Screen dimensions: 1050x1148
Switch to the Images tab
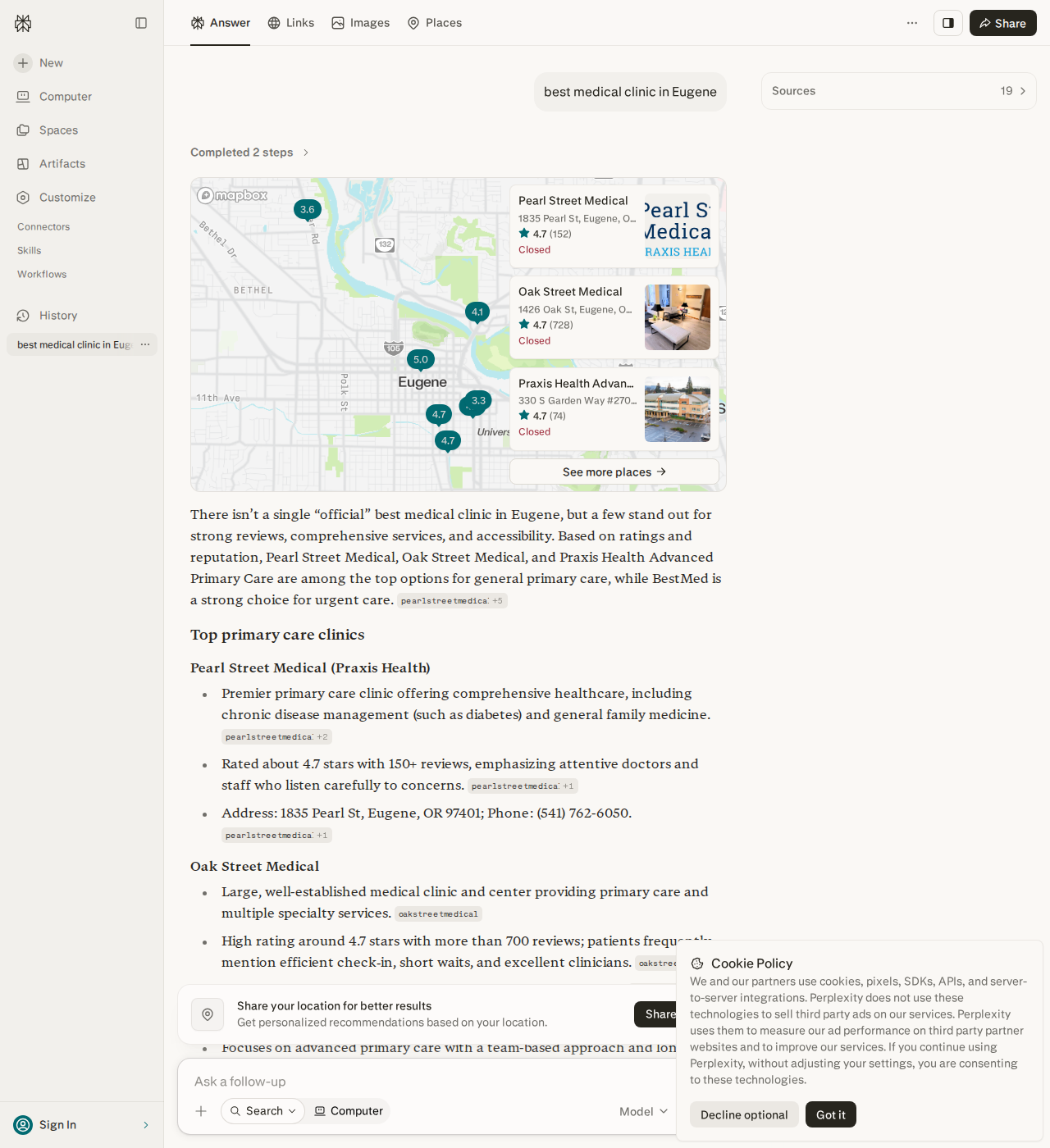(361, 23)
